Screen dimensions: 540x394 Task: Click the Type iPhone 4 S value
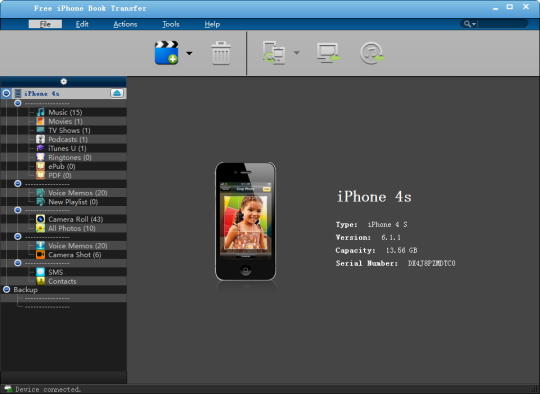(387, 225)
